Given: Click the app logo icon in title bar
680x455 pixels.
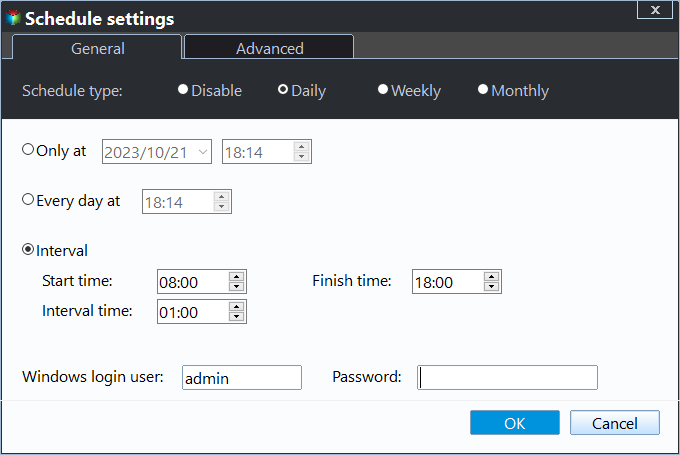Looking at the screenshot, I should [x=13, y=18].
